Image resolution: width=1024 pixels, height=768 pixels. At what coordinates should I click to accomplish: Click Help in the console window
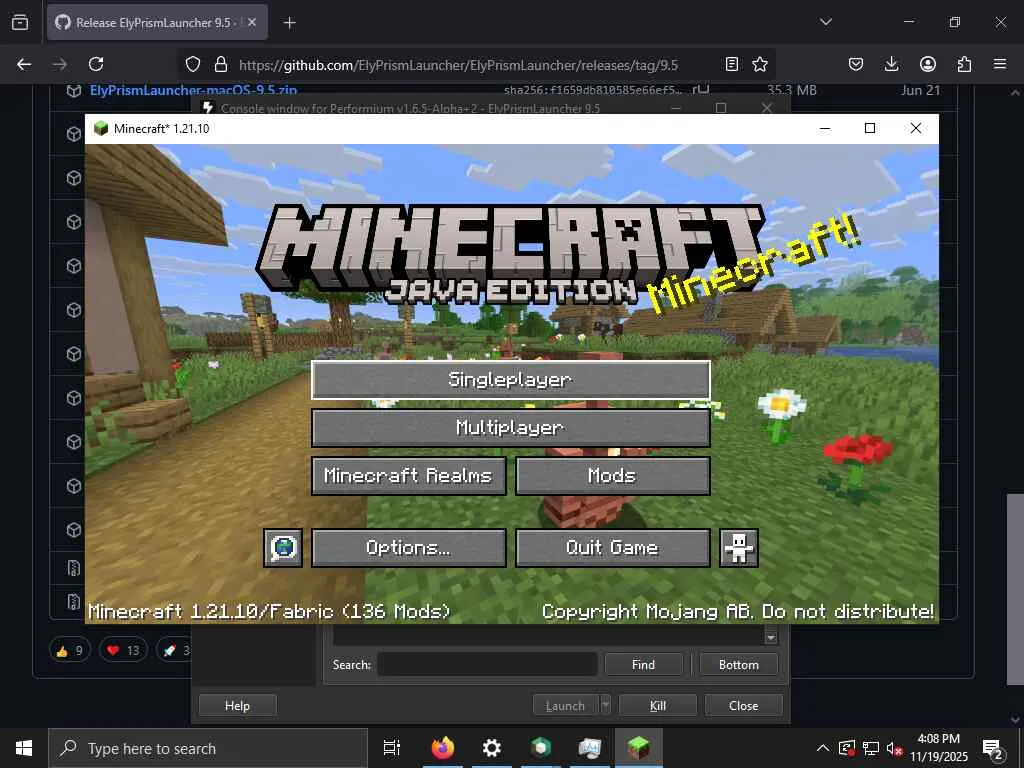(x=237, y=706)
